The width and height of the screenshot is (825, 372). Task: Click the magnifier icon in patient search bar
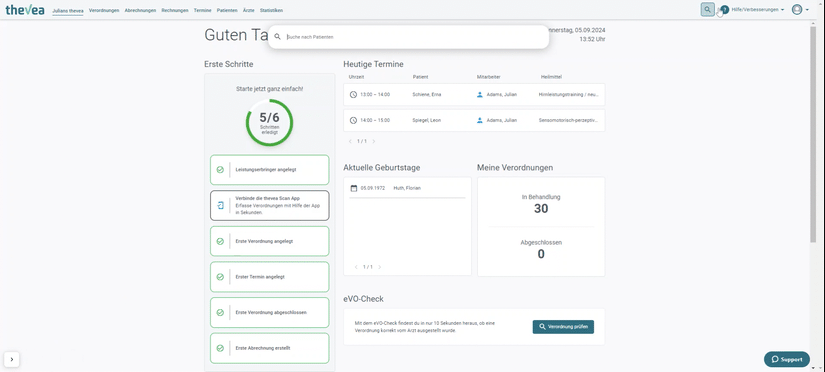click(277, 37)
